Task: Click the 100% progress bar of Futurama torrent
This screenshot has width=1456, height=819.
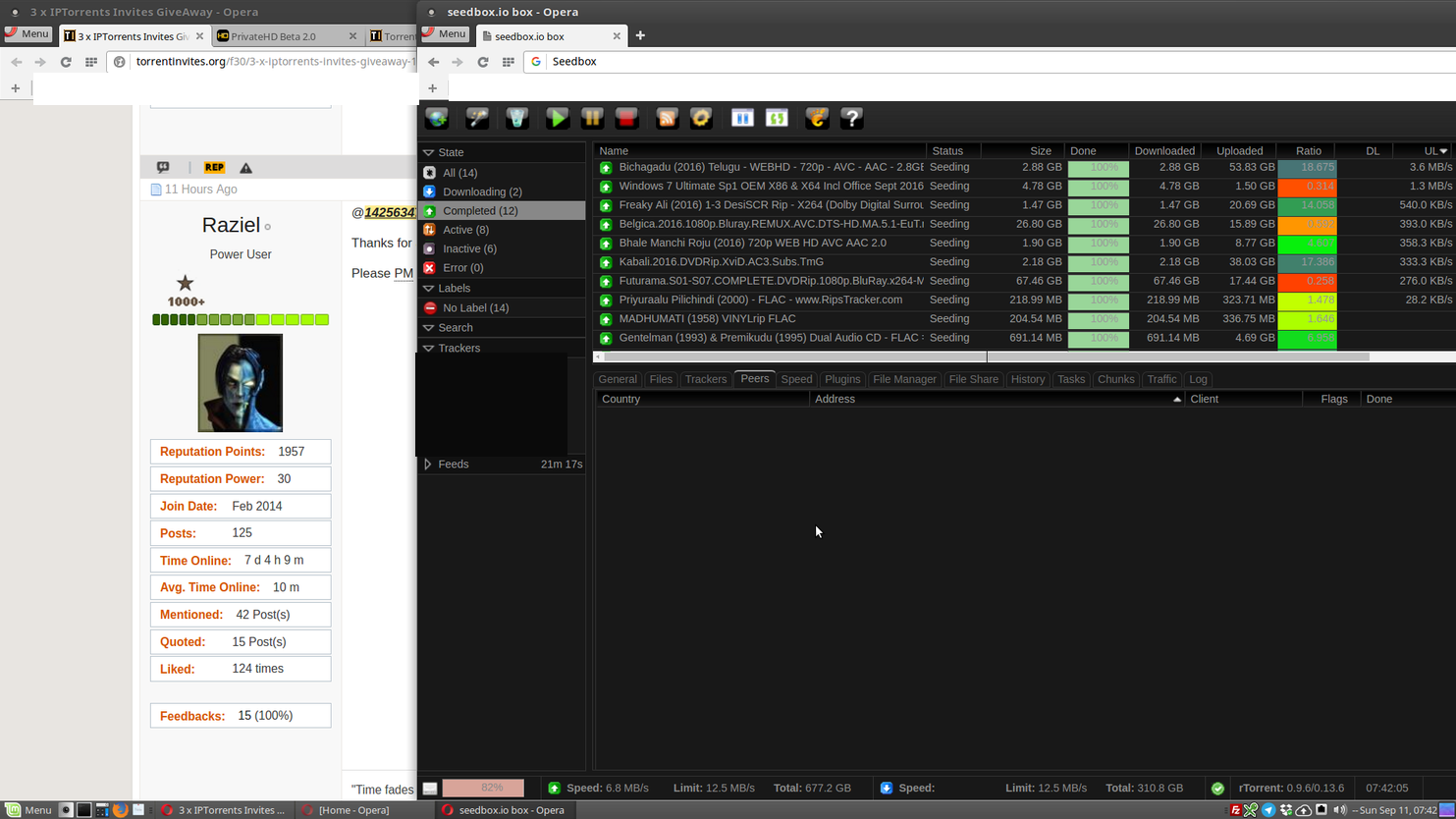Action: [x=1099, y=282]
